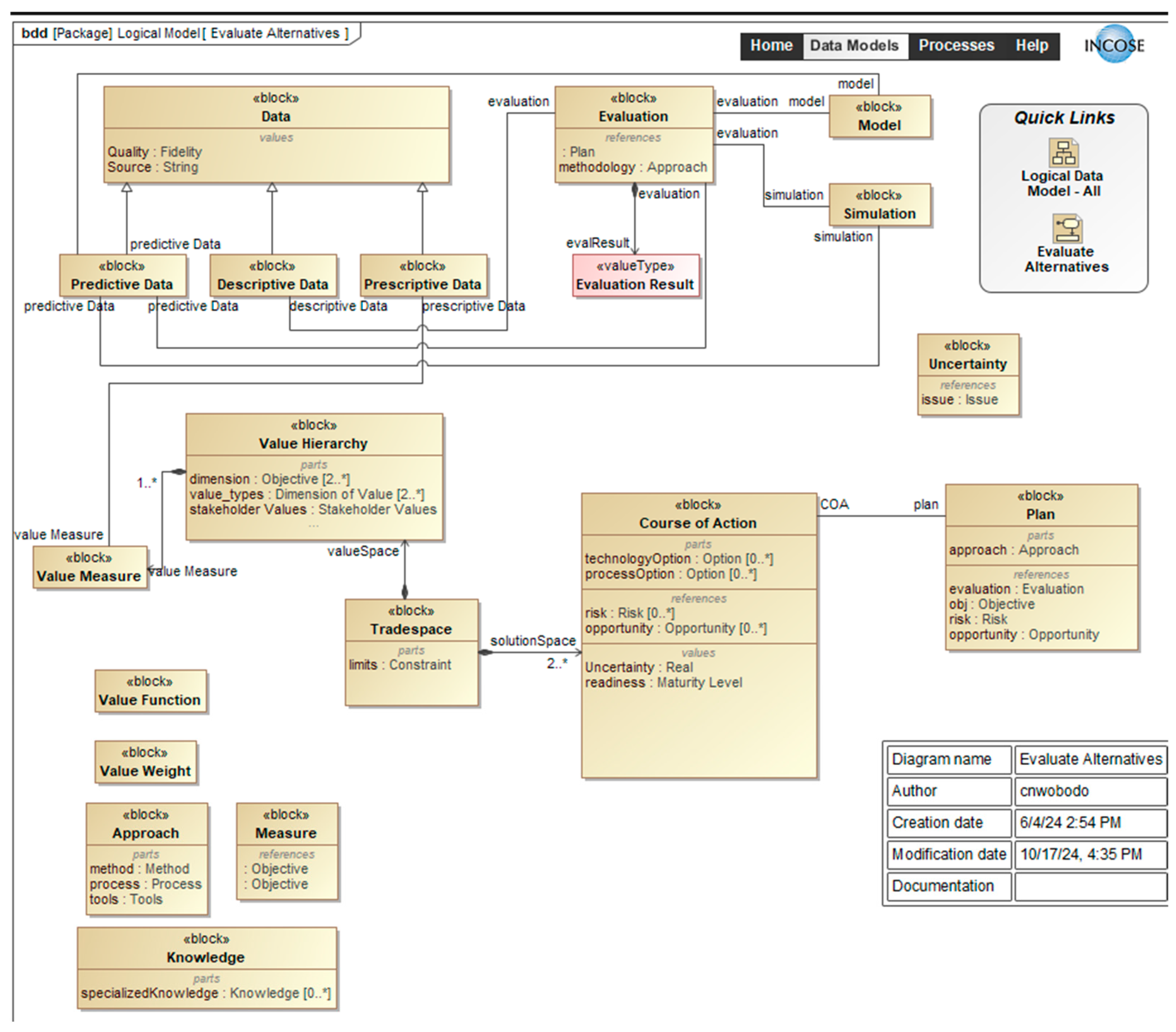The height and width of the screenshot is (1032, 1176).
Task: Click the Evaluate Alternatives quick link icon
Action: 1067,228
